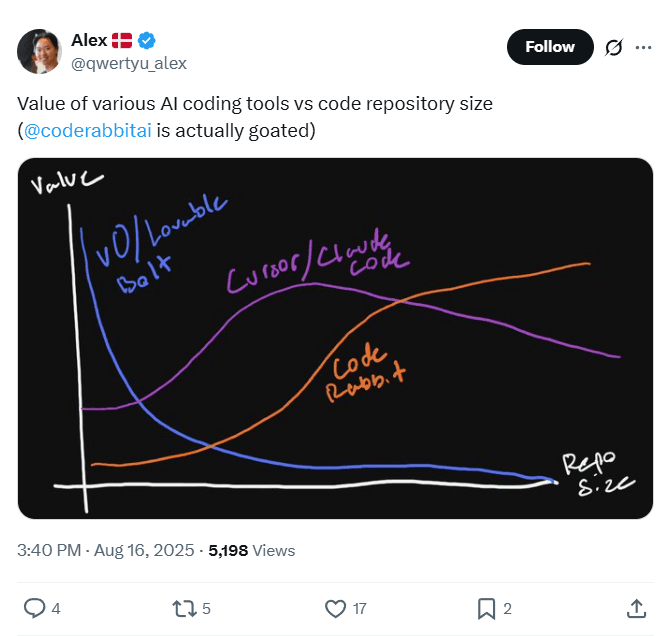Viewport: 667px width, 636px height.
Task: Click the reply speech bubble icon
Action: 33,608
